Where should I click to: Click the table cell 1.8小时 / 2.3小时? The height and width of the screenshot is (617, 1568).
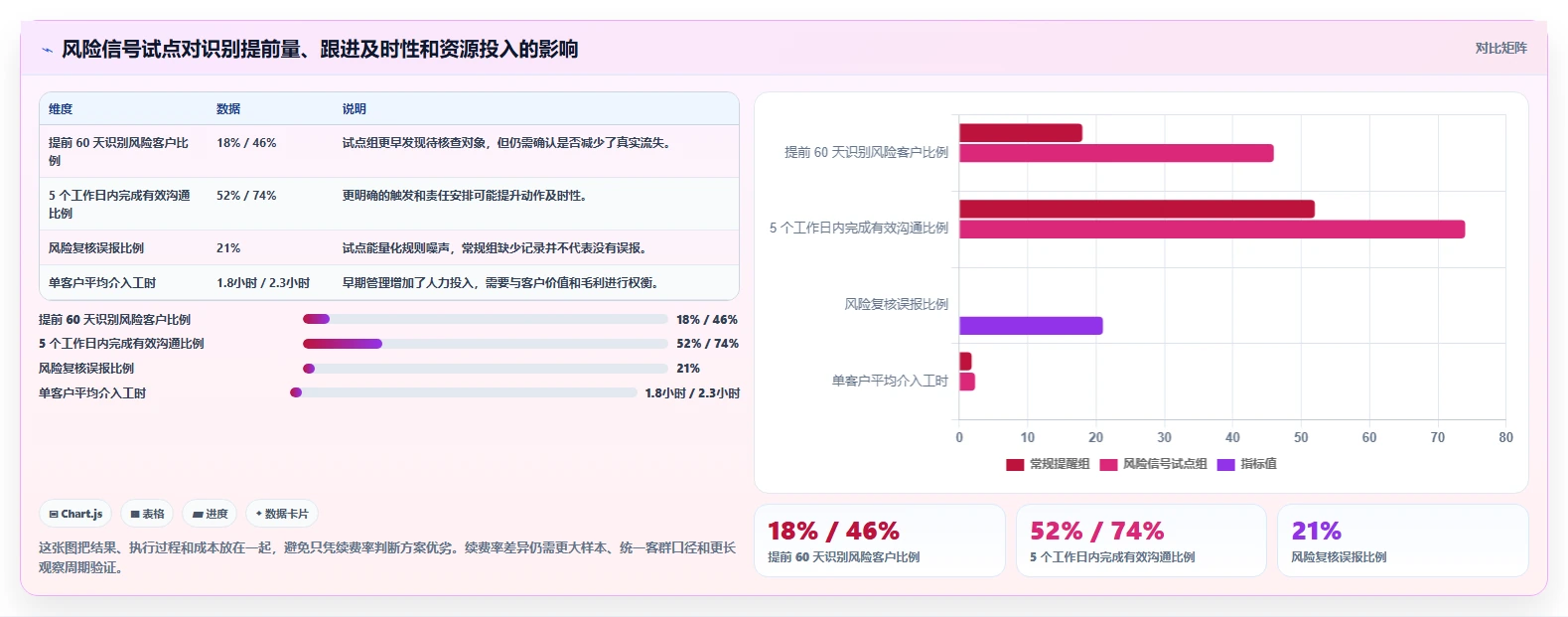(x=263, y=283)
